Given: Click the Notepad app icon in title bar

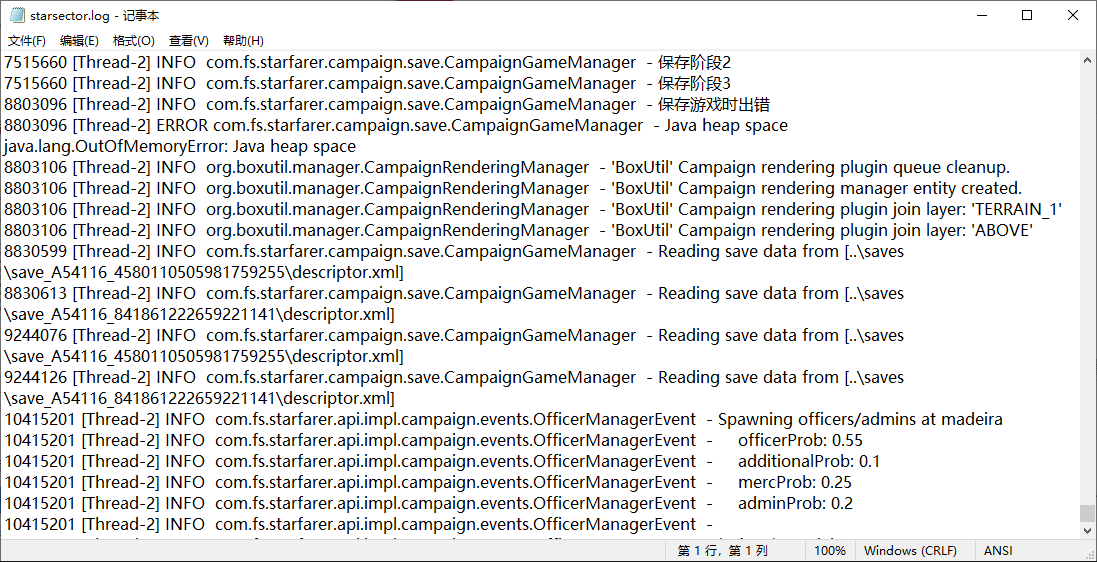Looking at the screenshot, I should (14, 16).
